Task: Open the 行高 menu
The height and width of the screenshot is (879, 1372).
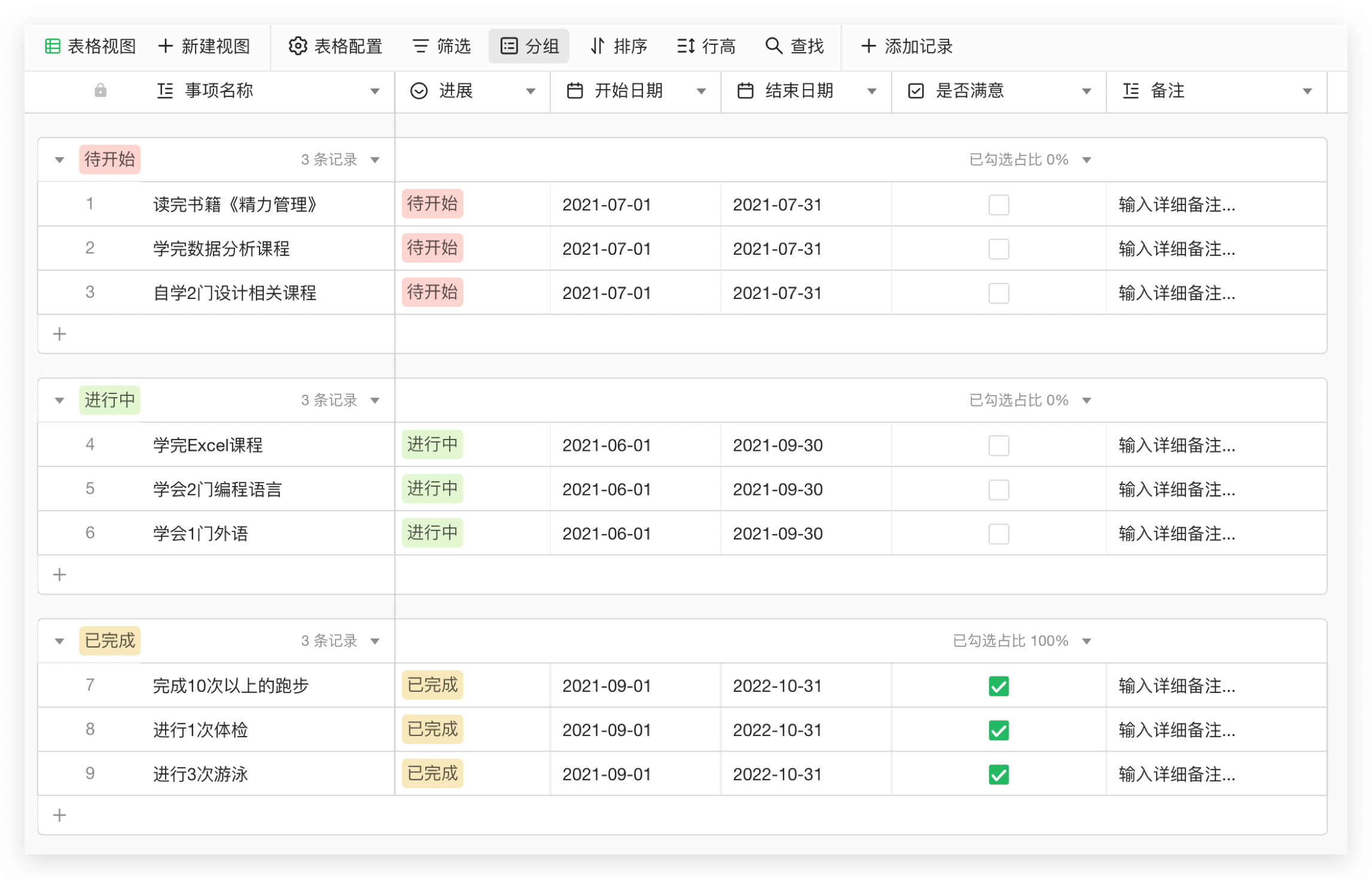Action: click(x=706, y=46)
